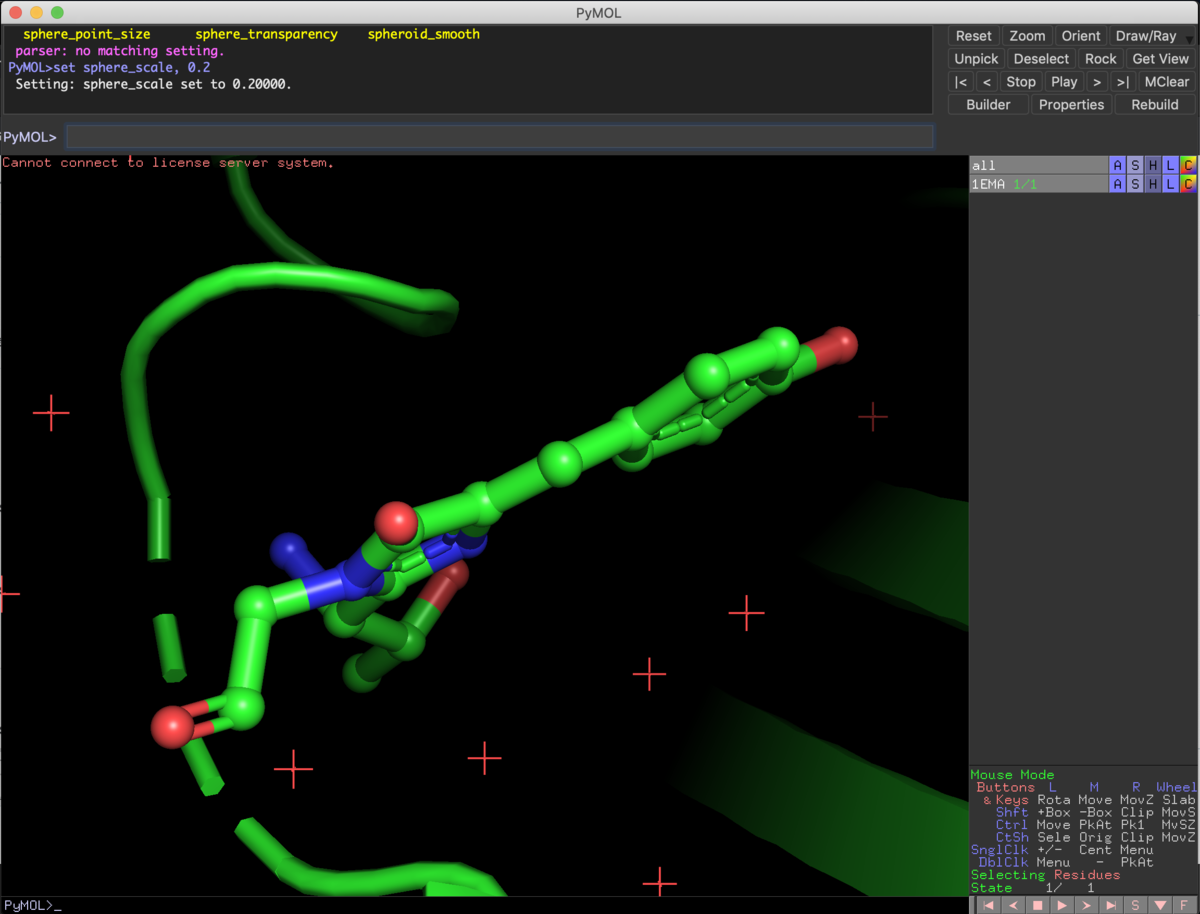Toggle the Rock button

coord(1101,59)
